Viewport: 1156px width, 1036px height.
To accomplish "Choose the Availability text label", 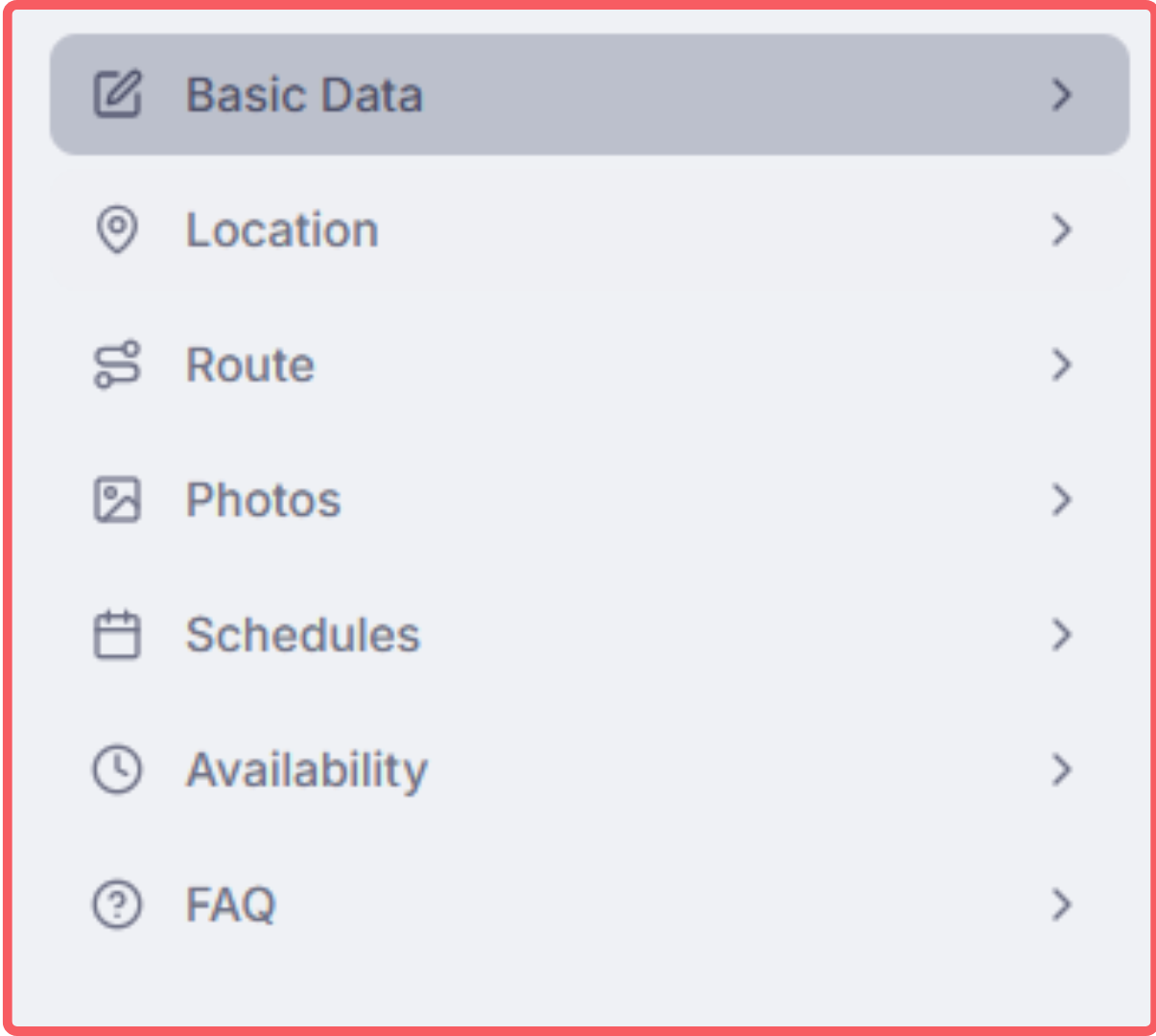I will (x=307, y=770).
